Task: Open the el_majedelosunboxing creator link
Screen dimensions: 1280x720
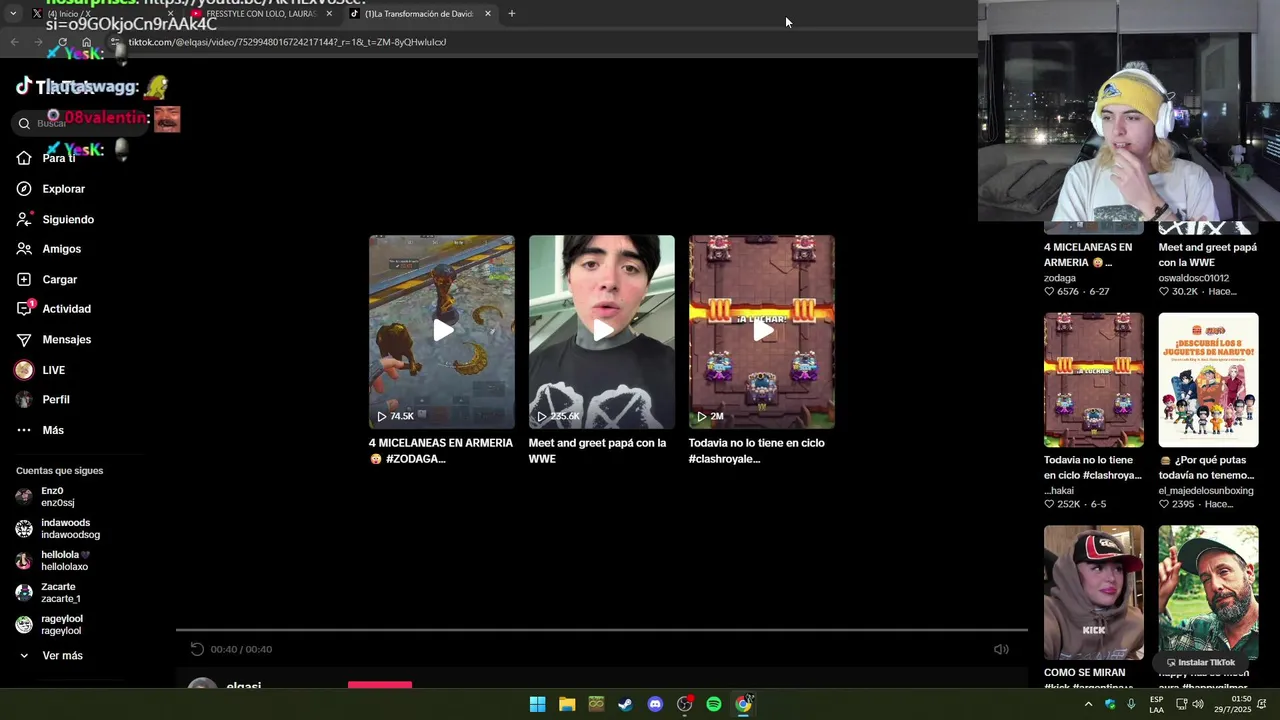Action: [x=1206, y=491]
